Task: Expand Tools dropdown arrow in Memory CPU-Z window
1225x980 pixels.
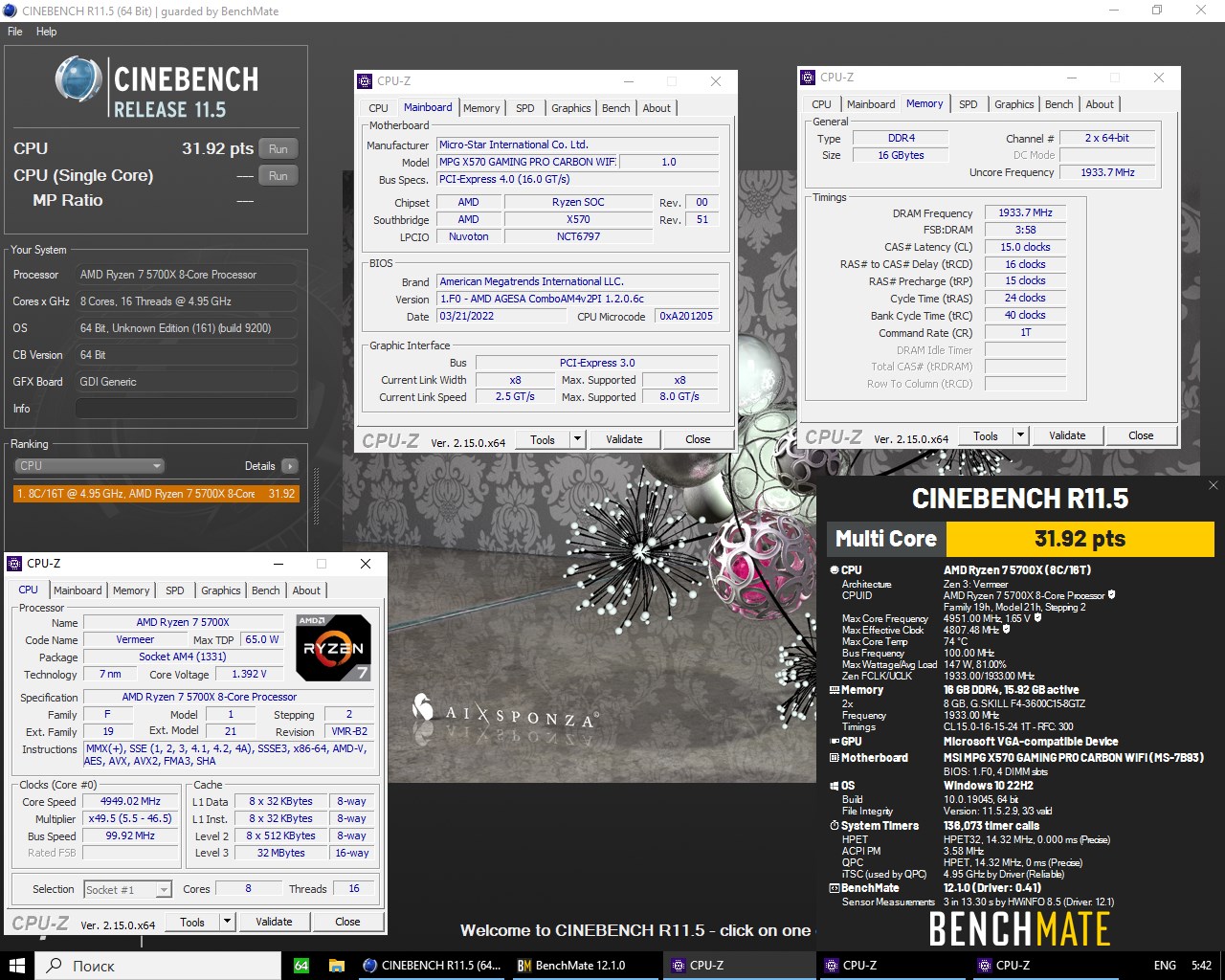Action: point(1020,435)
